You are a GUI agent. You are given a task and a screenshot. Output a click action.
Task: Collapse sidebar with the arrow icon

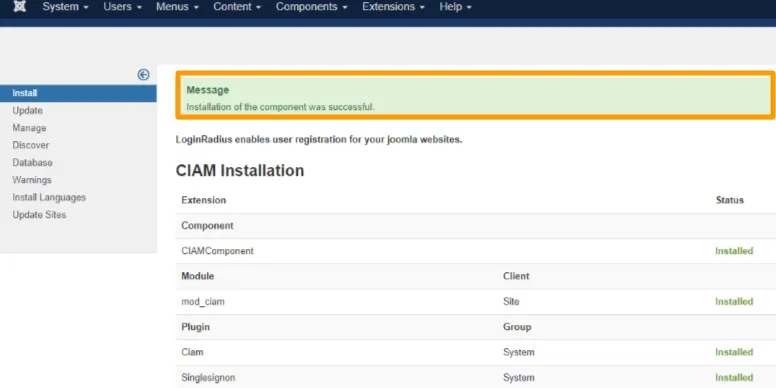143,75
